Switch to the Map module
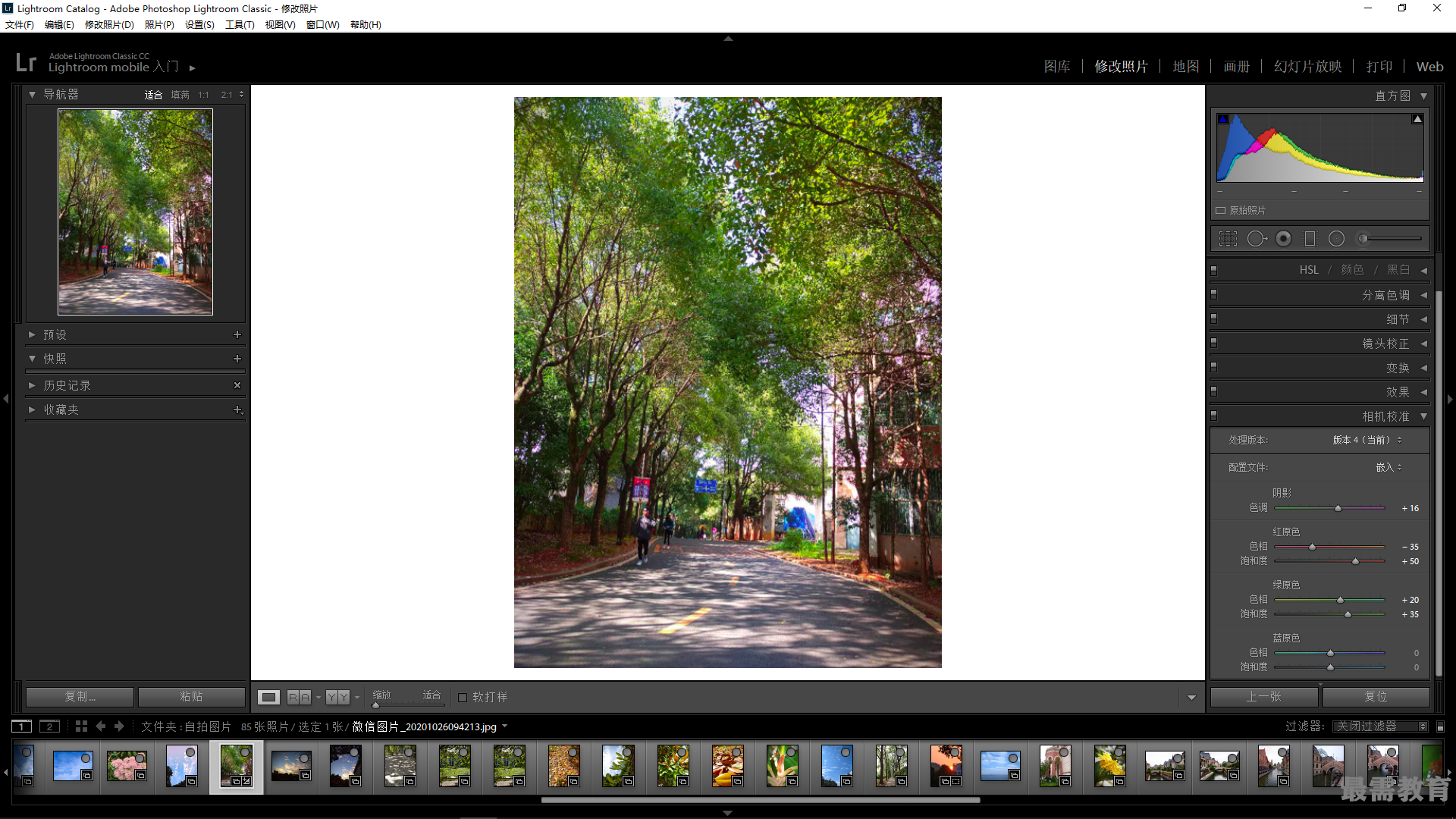The image size is (1456, 819). coord(1186,67)
